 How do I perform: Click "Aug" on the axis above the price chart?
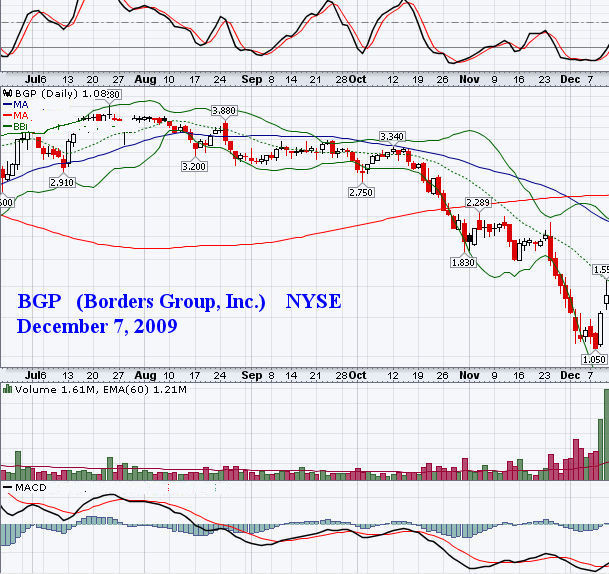[x=145, y=79]
